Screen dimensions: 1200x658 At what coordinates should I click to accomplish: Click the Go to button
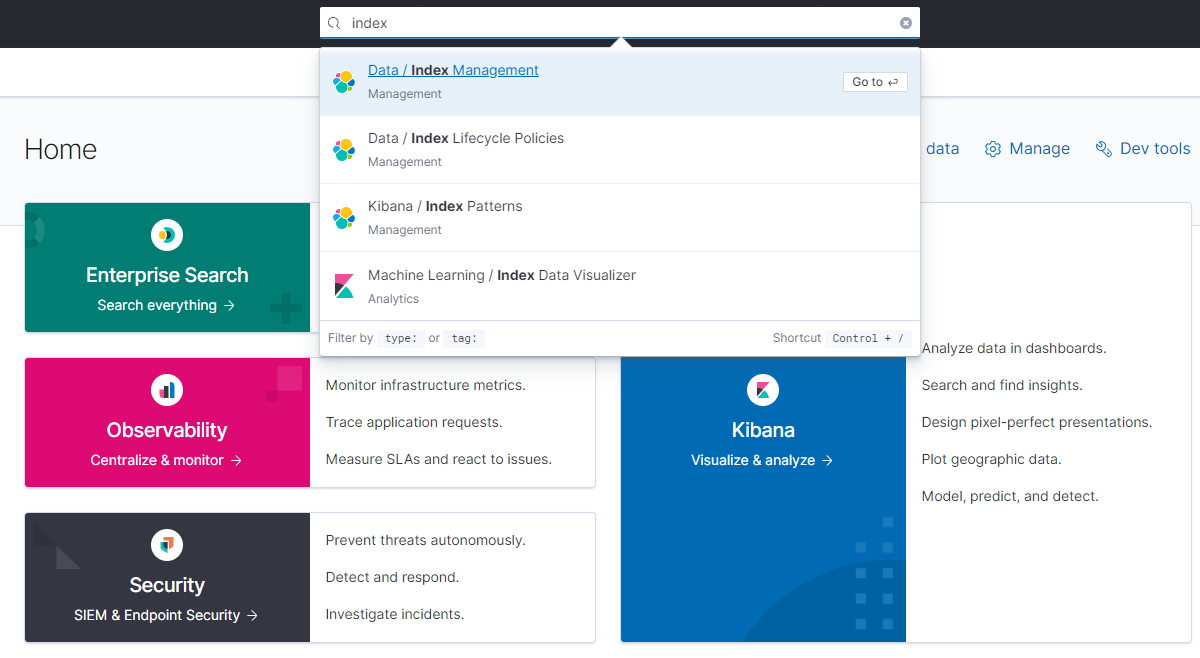tap(875, 82)
